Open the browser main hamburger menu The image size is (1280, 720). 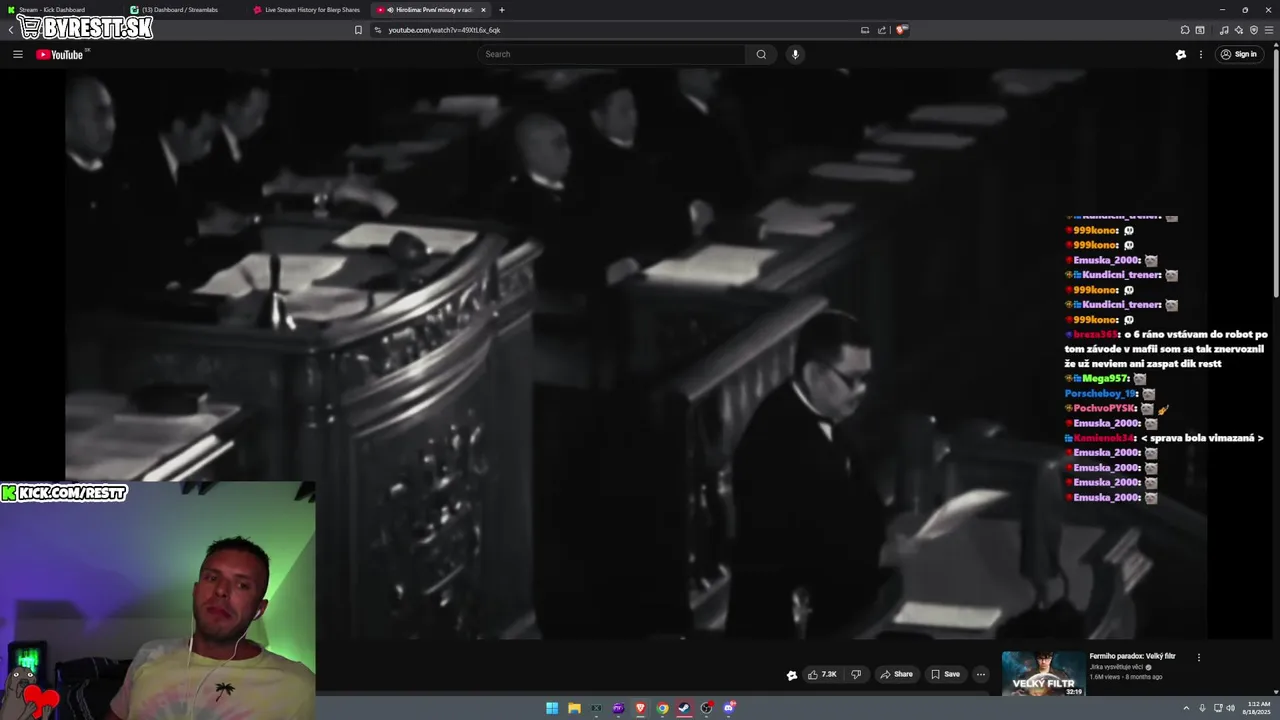point(1269,30)
